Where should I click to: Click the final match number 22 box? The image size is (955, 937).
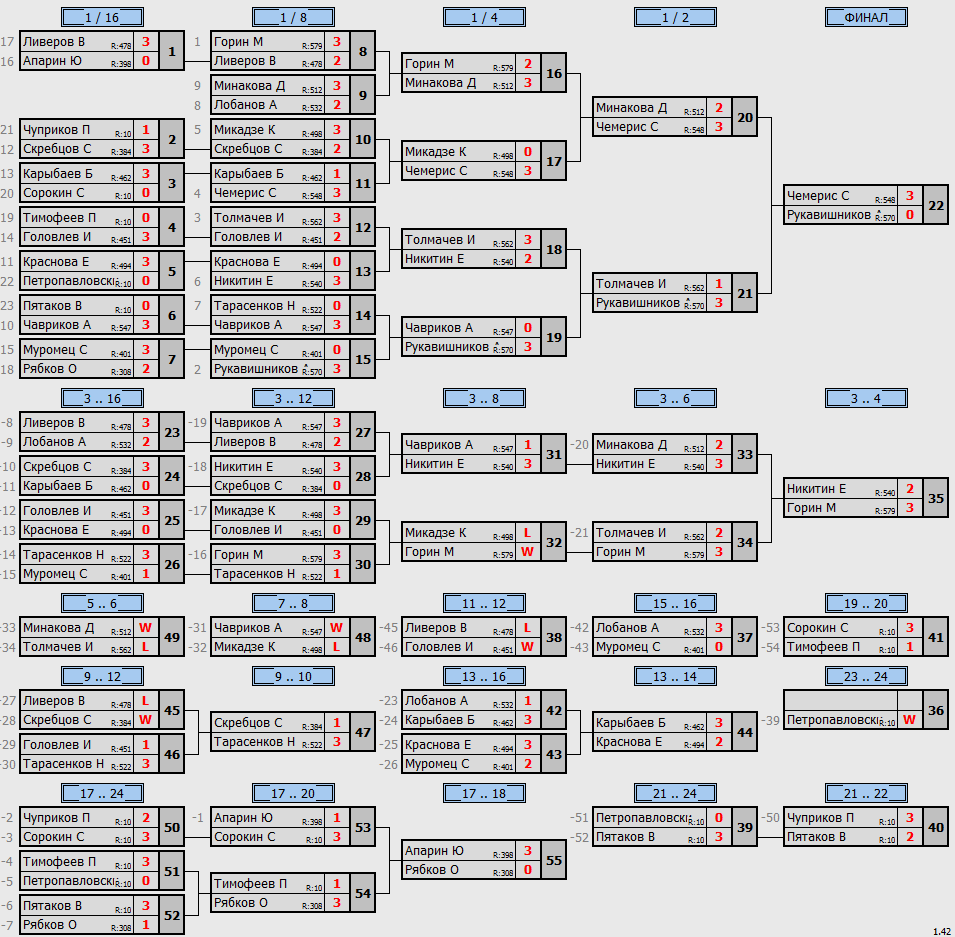936,205
